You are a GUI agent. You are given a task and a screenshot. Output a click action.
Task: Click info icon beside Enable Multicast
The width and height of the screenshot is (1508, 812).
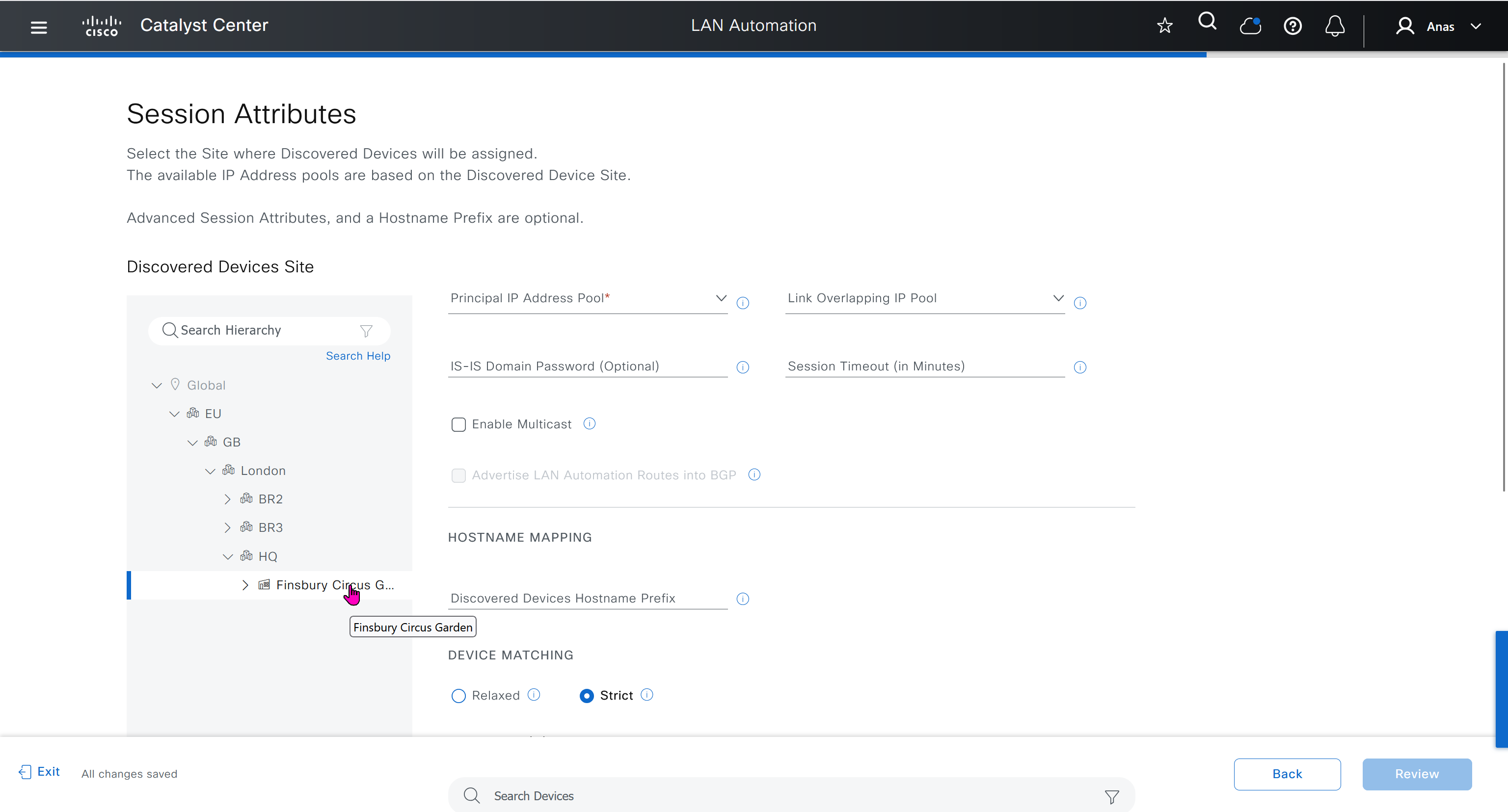pyautogui.click(x=589, y=423)
